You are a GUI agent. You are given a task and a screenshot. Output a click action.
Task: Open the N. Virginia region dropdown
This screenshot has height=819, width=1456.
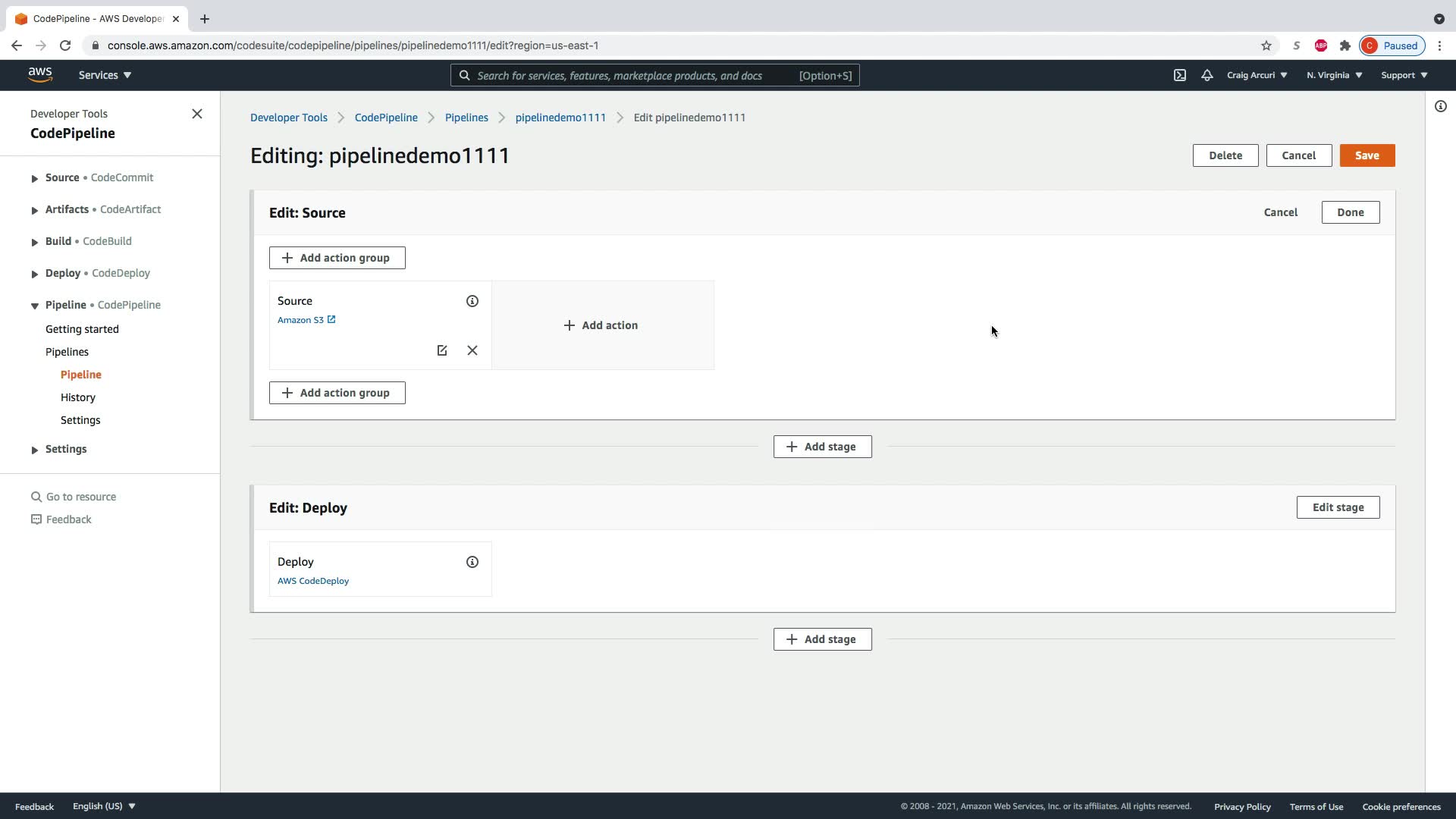pos(1334,75)
